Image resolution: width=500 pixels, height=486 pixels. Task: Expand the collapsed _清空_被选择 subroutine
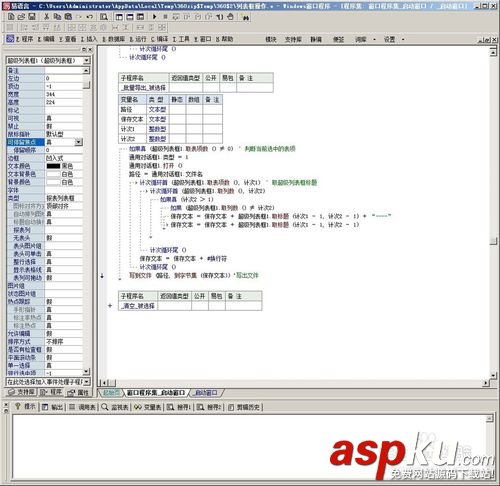tap(110, 305)
